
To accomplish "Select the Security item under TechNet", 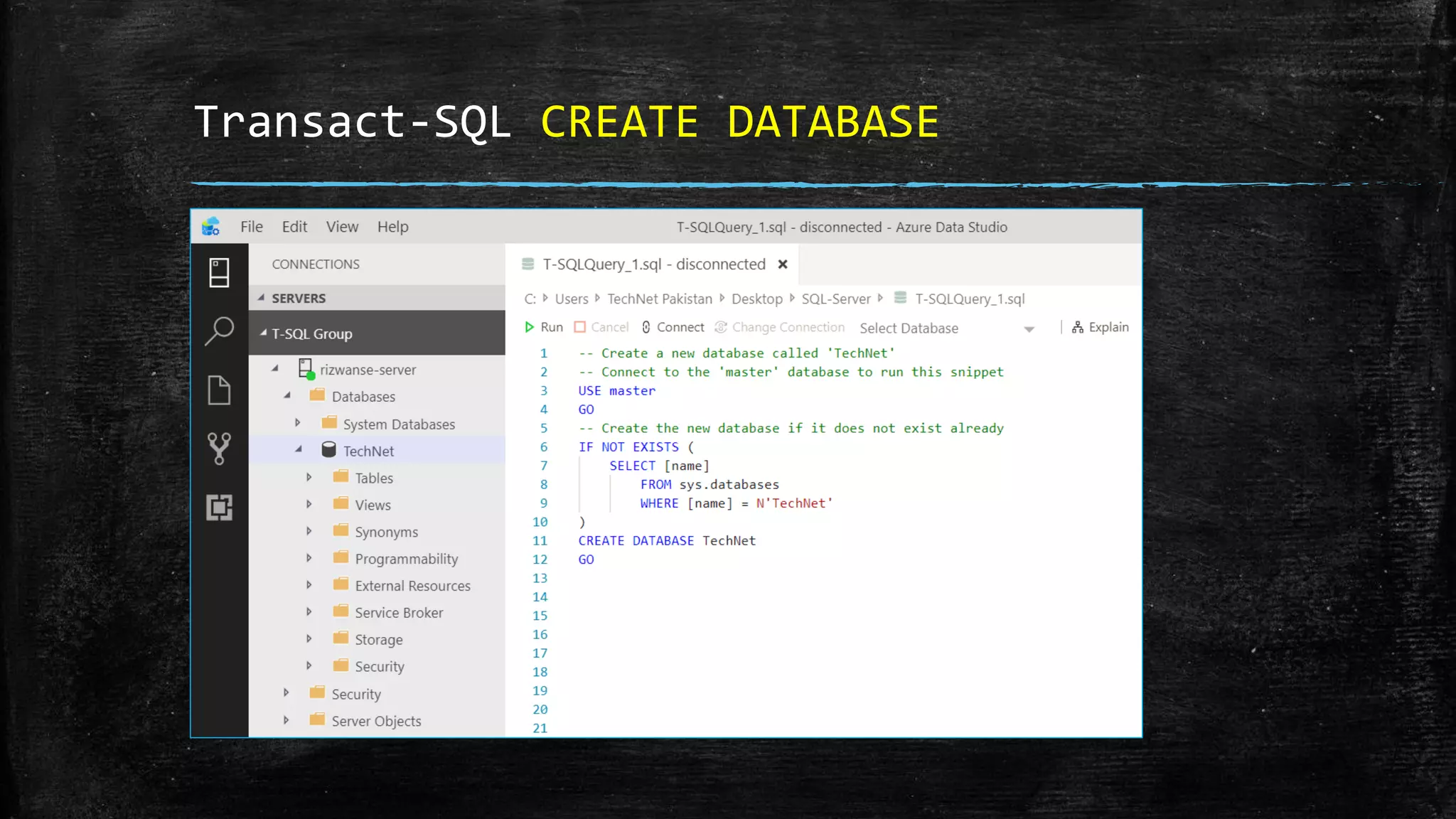I will coord(379,666).
